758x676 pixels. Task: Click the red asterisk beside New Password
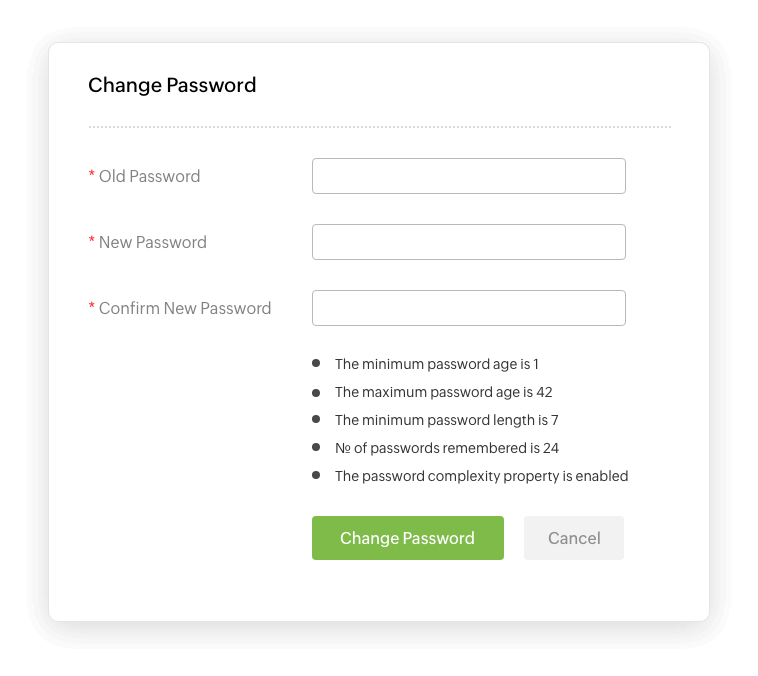click(92, 242)
